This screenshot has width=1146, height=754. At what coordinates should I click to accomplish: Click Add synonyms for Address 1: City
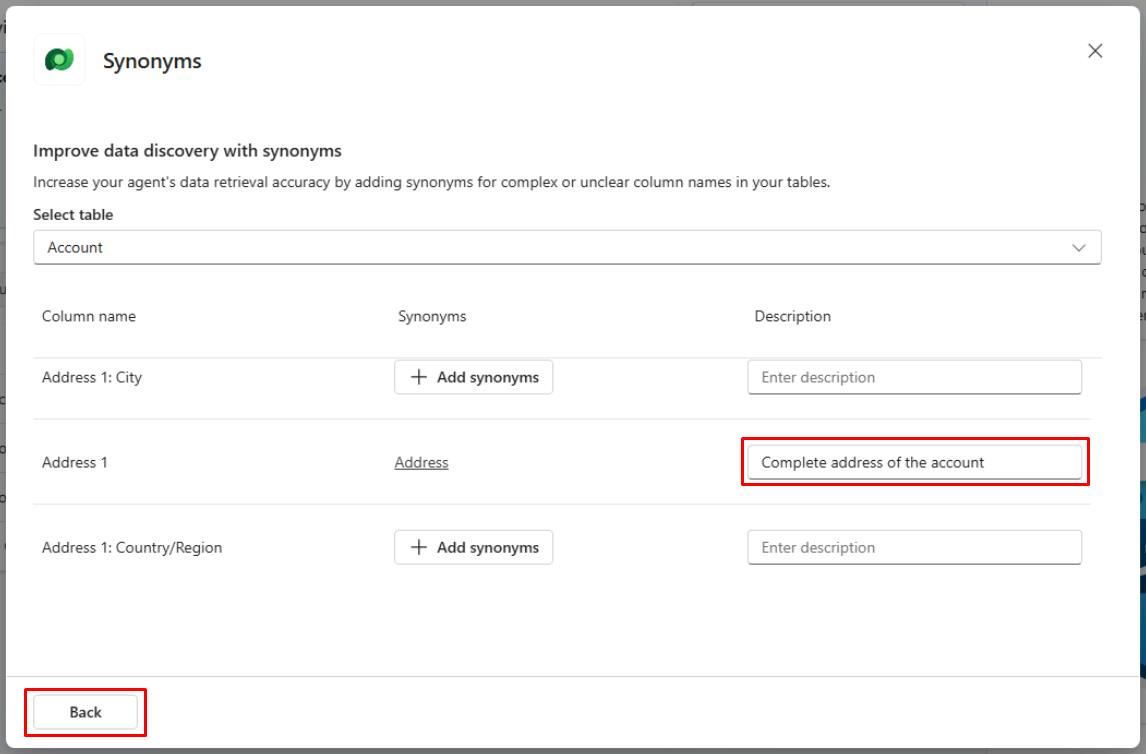(x=473, y=377)
